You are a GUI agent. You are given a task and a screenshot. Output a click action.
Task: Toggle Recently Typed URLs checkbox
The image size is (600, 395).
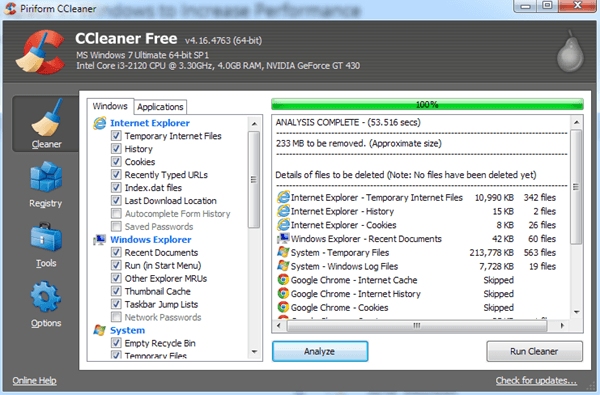(x=116, y=175)
